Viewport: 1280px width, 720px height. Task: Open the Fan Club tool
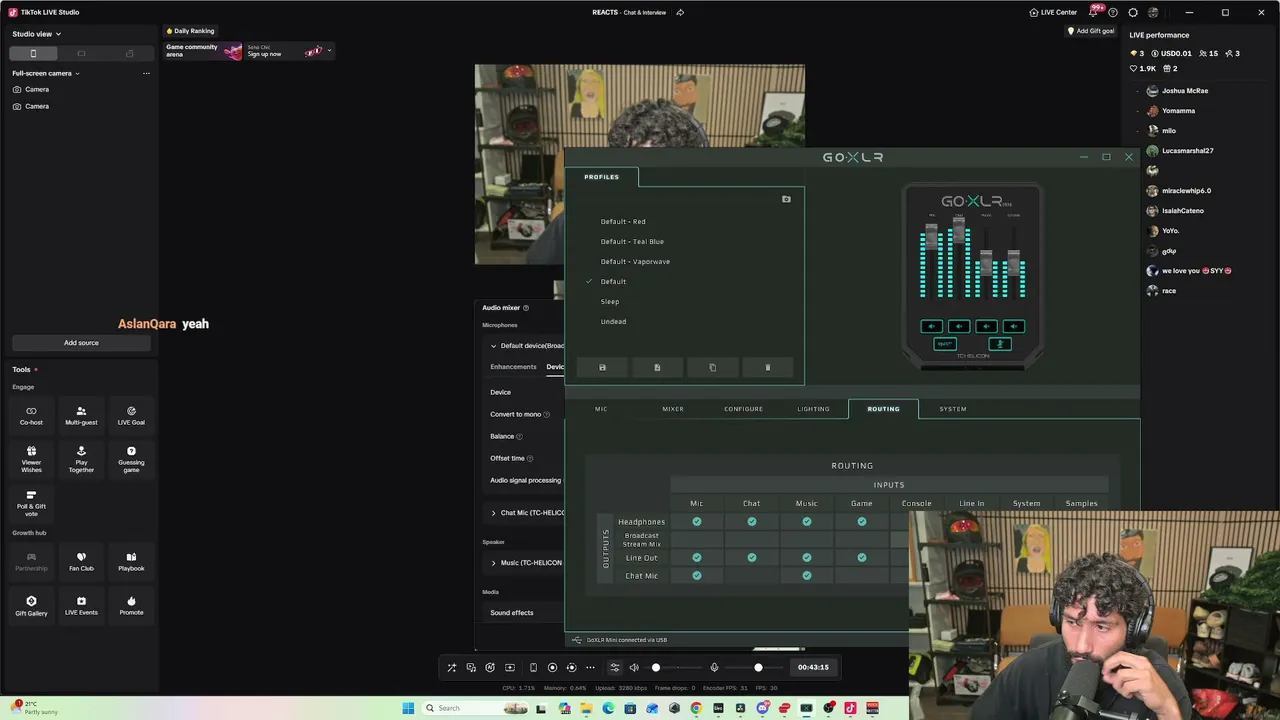point(81,561)
